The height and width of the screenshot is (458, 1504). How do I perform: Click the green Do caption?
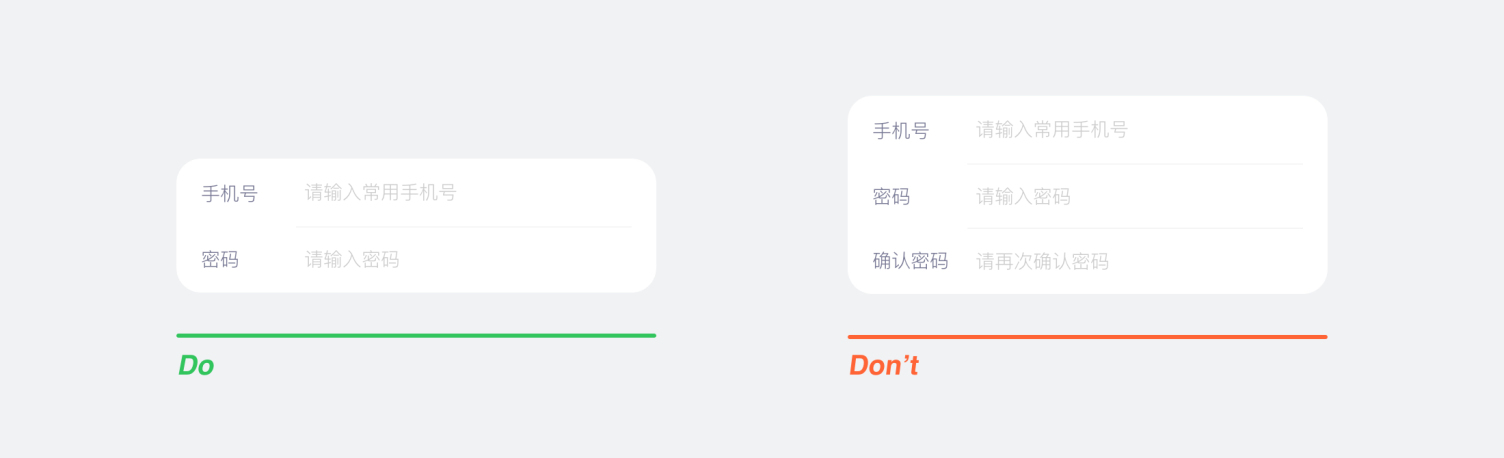click(196, 366)
